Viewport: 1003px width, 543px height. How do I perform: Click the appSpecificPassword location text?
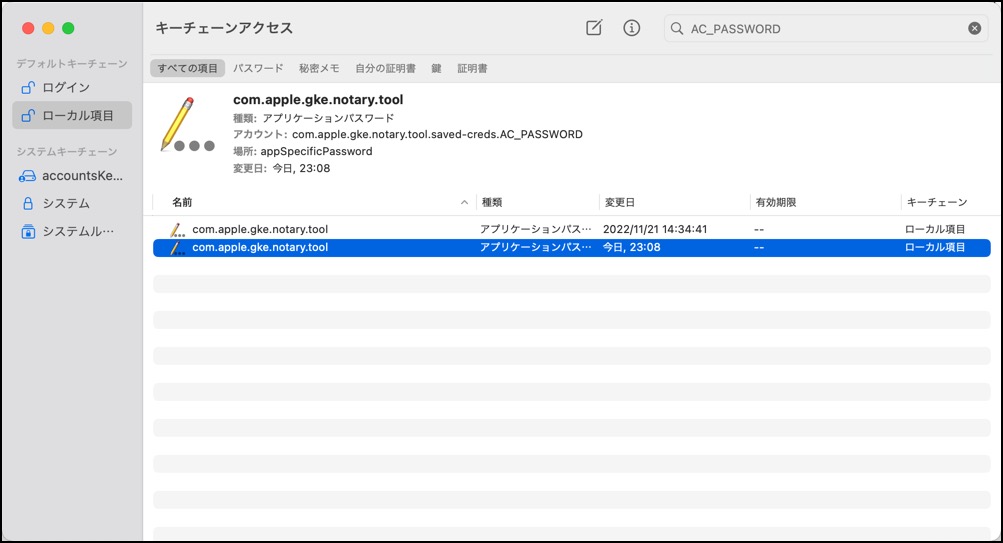click(316, 152)
